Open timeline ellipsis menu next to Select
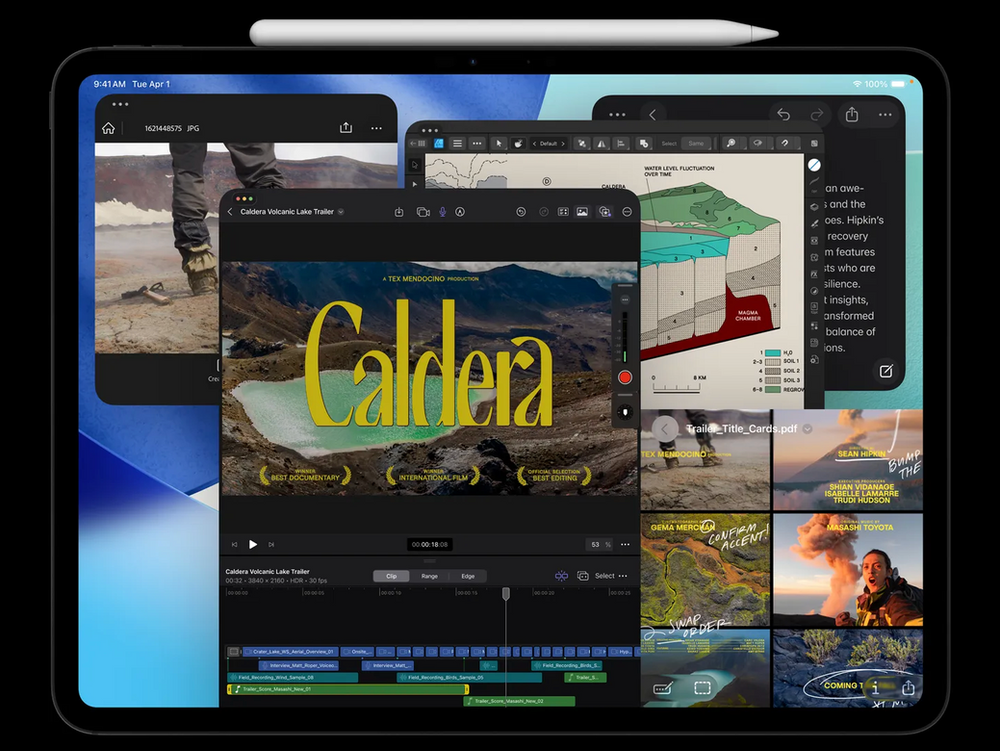 pyautogui.click(x=623, y=576)
